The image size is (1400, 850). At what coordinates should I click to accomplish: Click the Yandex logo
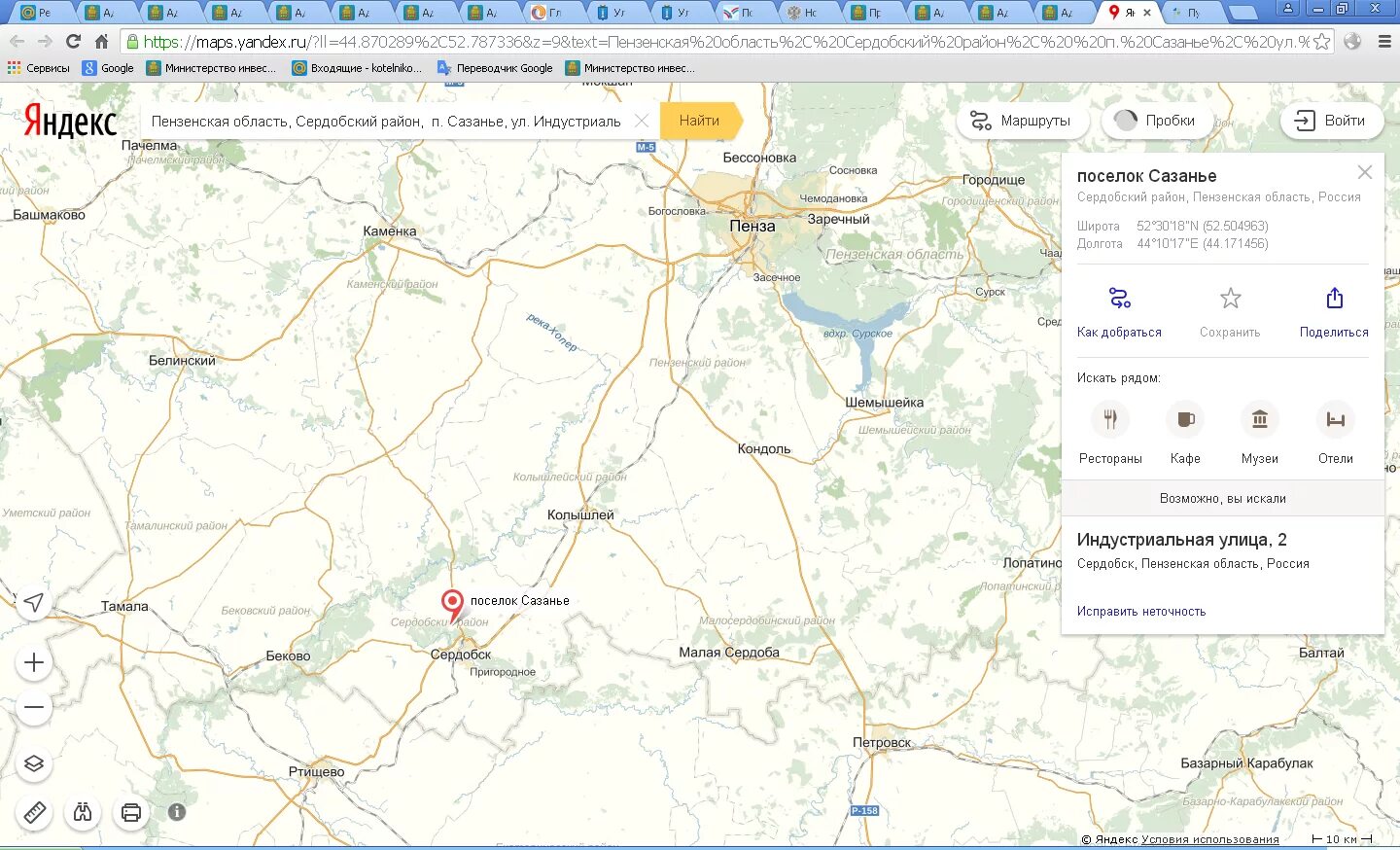[x=70, y=122]
